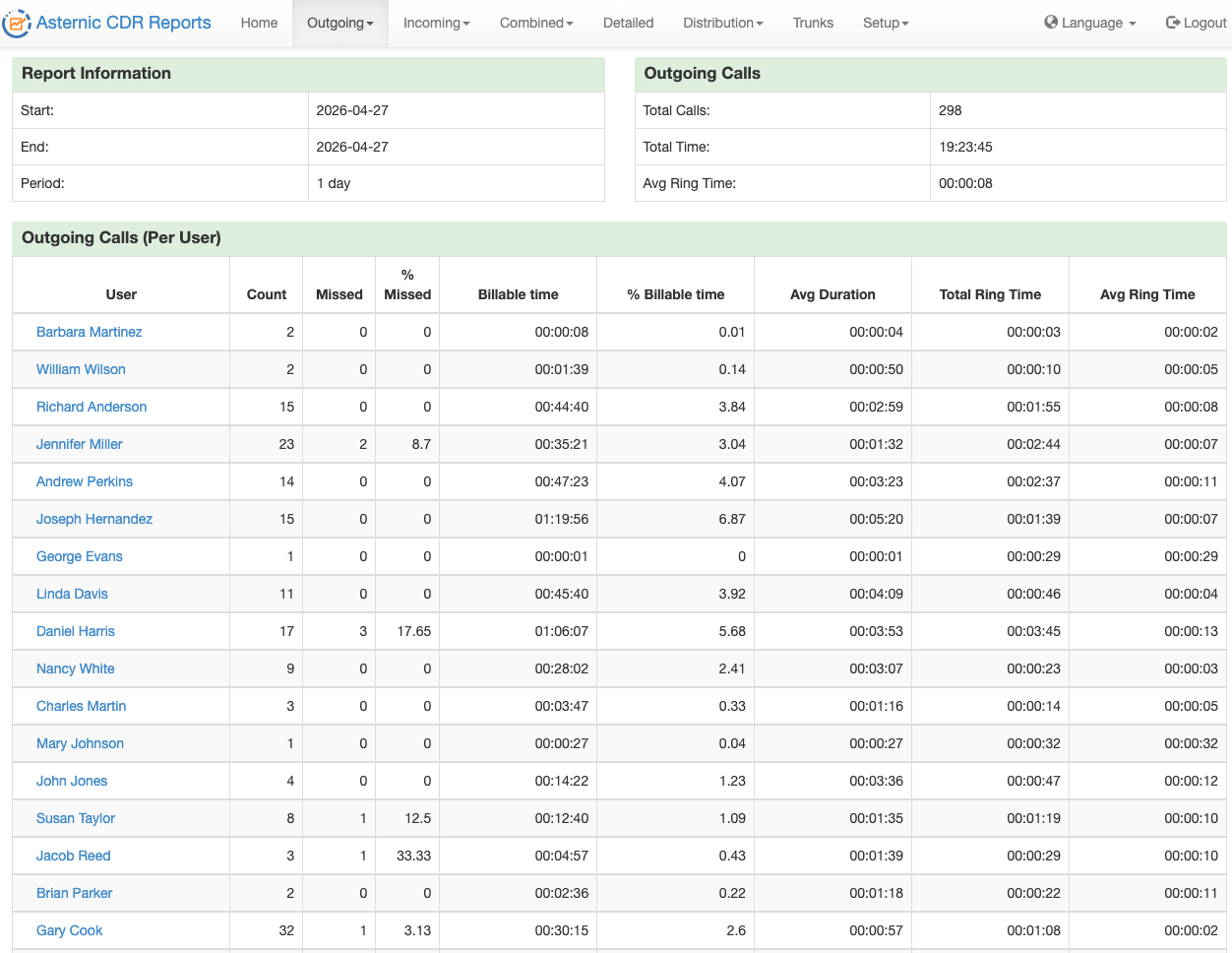
Task: Click the Asternic logo icon
Action: click(17, 23)
